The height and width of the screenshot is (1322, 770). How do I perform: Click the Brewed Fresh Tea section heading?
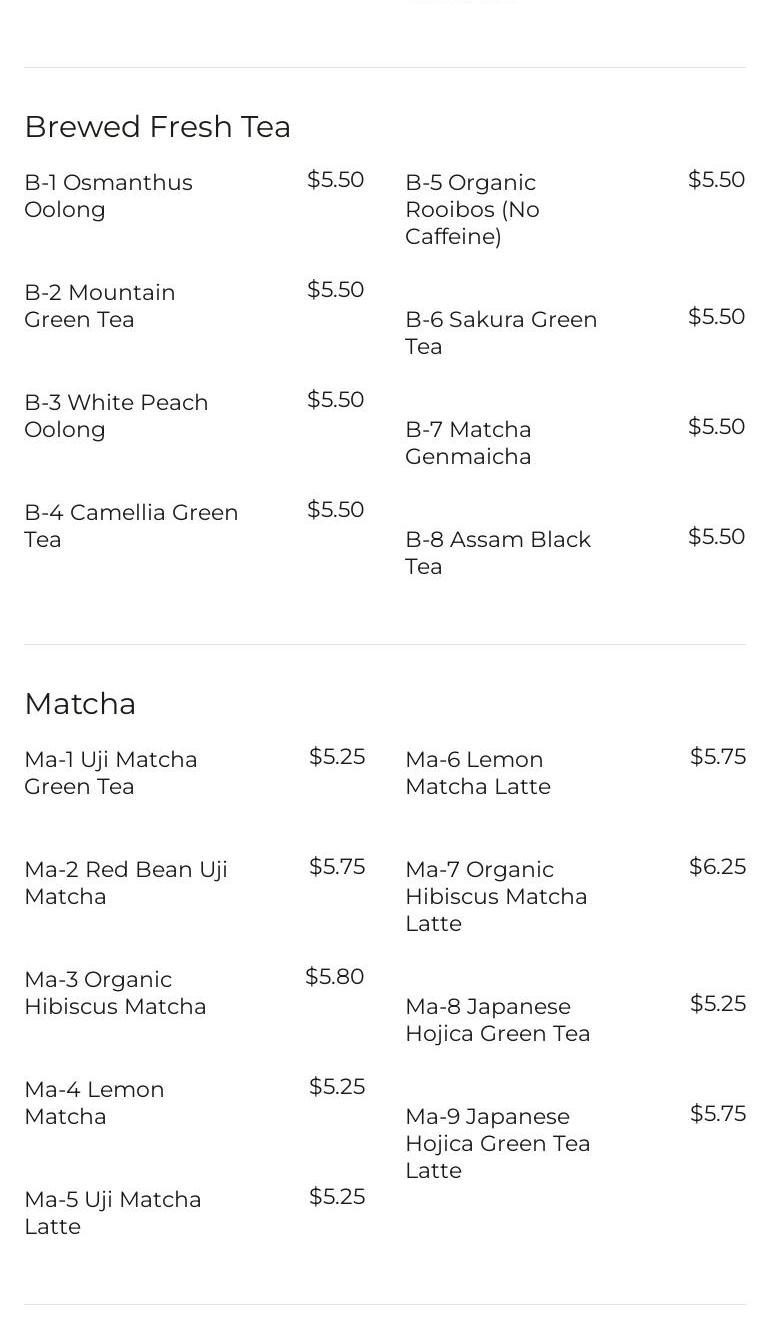click(x=157, y=127)
